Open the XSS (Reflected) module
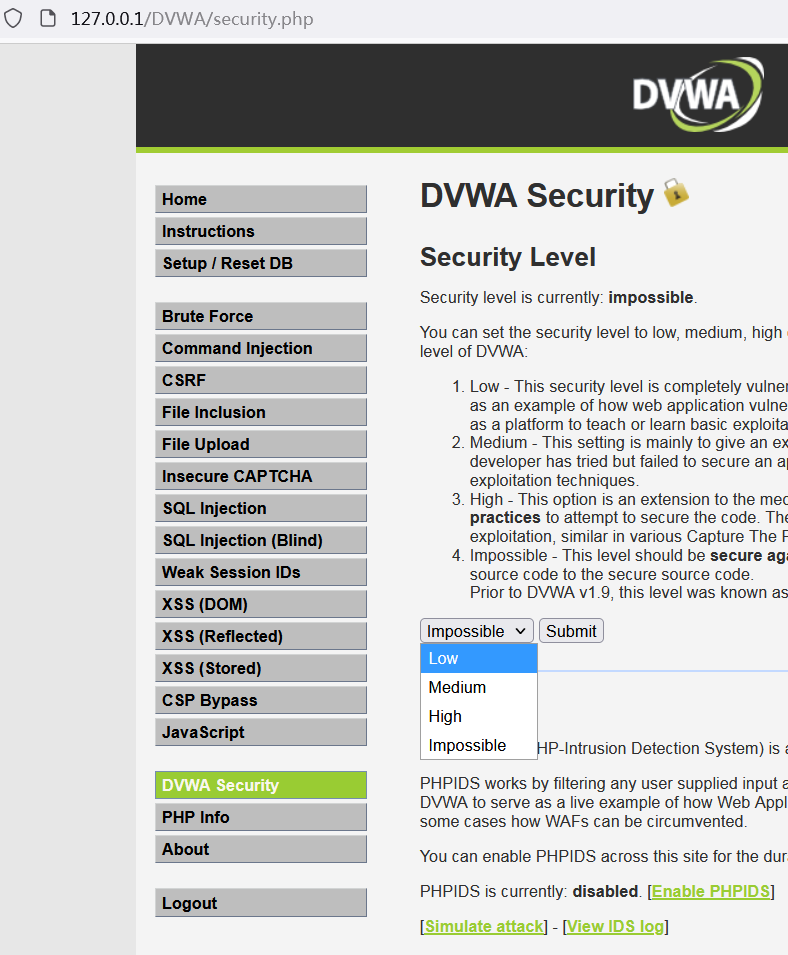Screen dimensions: 788x955 pyautogui.click(x=261, y=636)
